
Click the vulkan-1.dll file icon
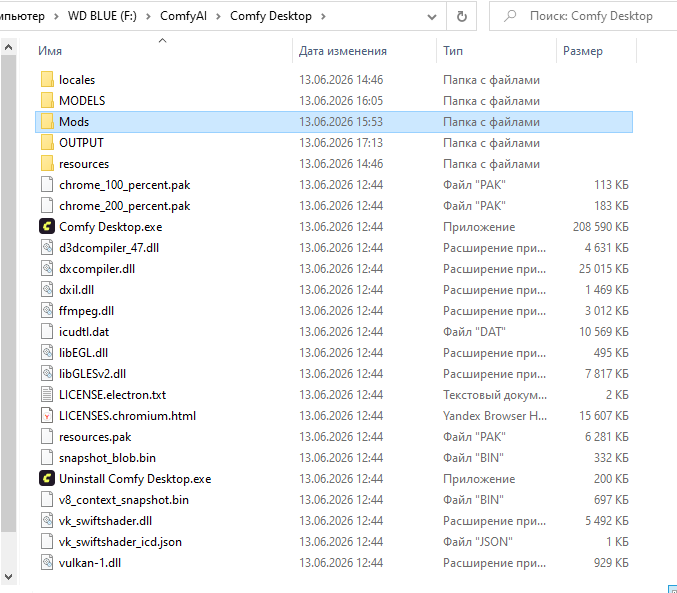click(47, 562)
